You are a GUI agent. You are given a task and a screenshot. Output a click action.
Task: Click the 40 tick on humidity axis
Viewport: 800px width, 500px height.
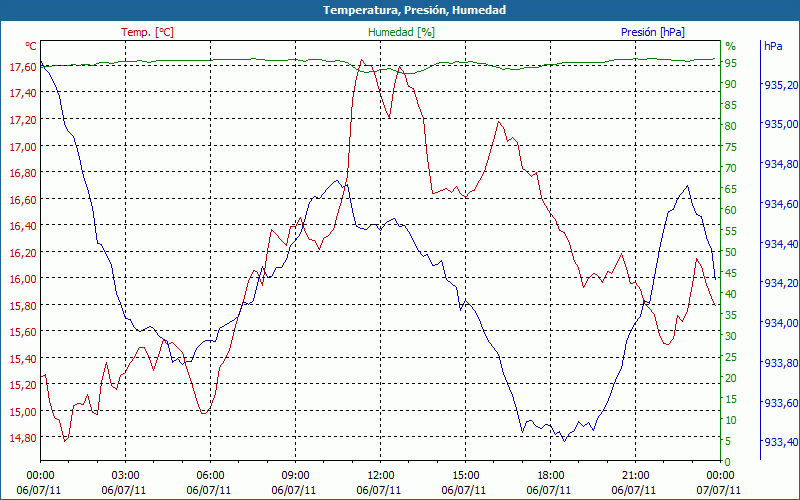click(731, 294)
